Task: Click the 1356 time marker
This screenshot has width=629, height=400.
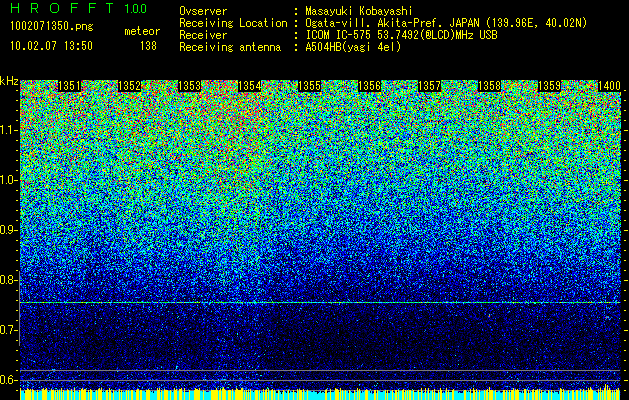Action: point(369,86)
